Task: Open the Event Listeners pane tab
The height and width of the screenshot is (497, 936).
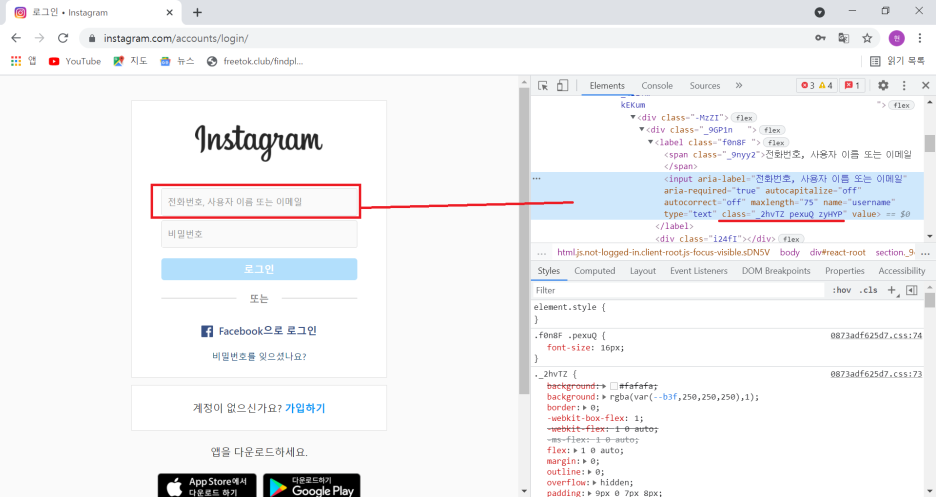Action: (698, 271)
